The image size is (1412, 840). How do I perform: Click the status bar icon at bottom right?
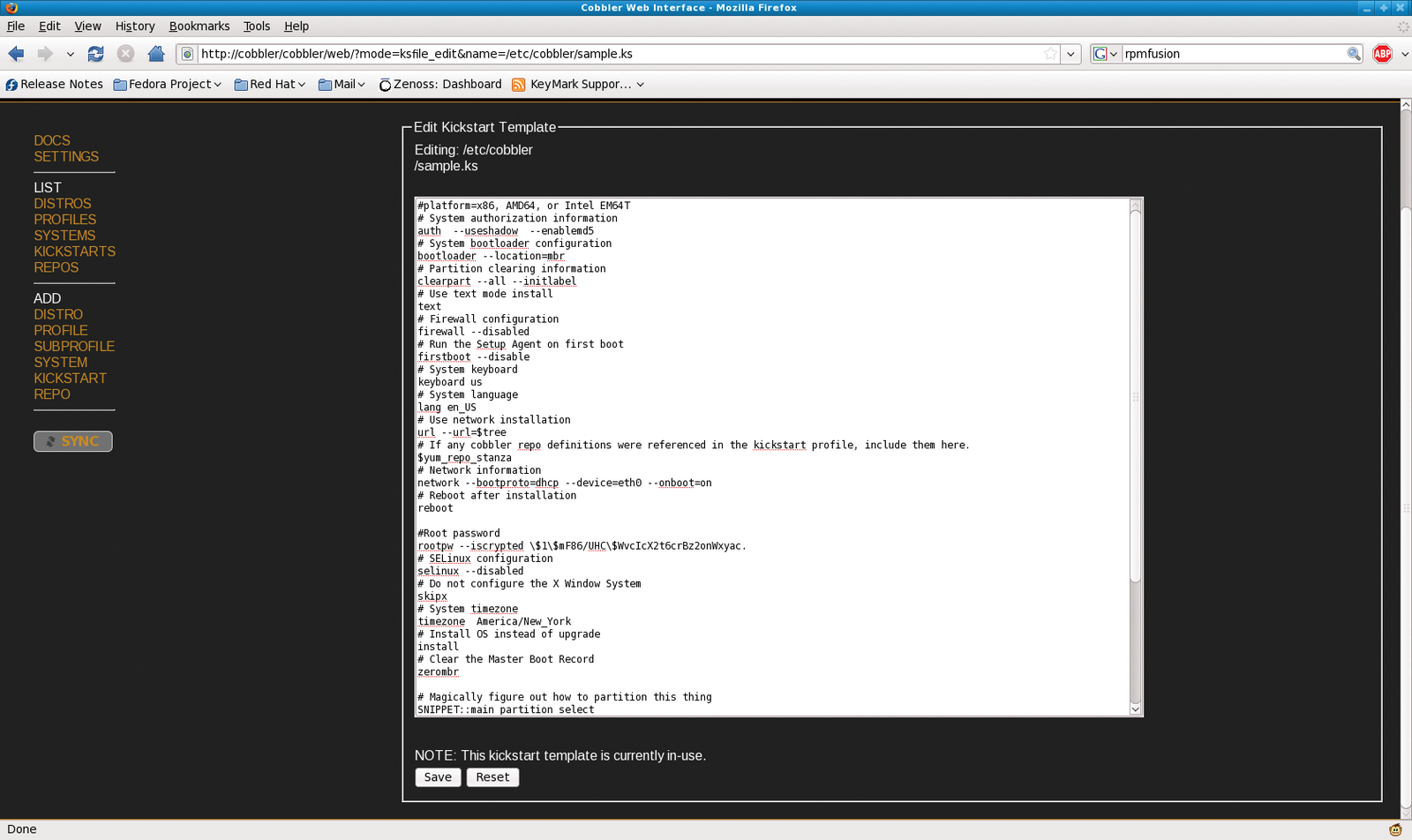(x=1395, y=829)
